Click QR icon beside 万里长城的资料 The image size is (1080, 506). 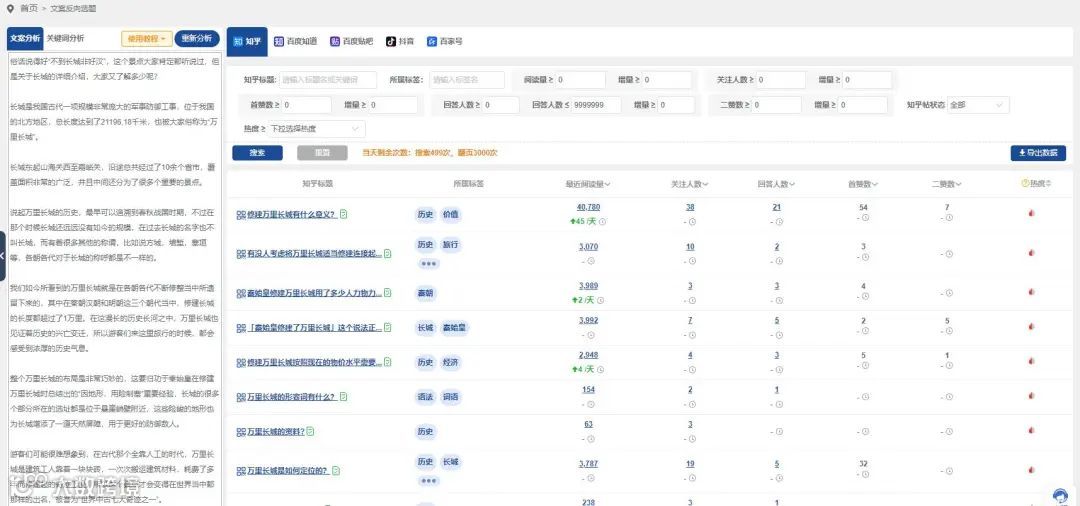(x=240, y=432)
